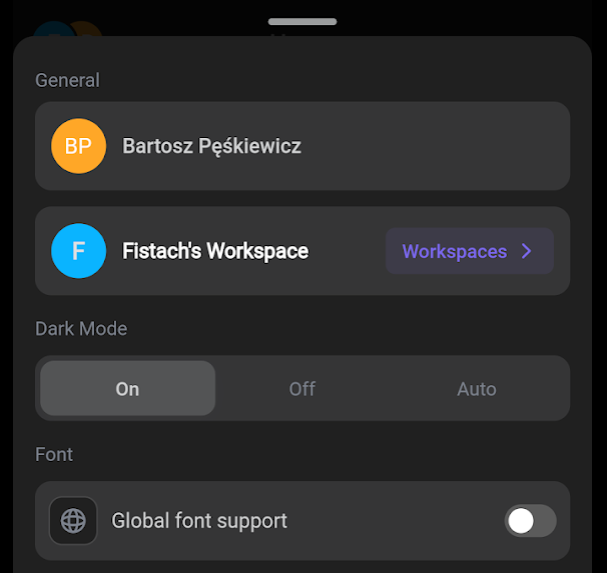Click the white knob of the font toggle

click(521, 521)
